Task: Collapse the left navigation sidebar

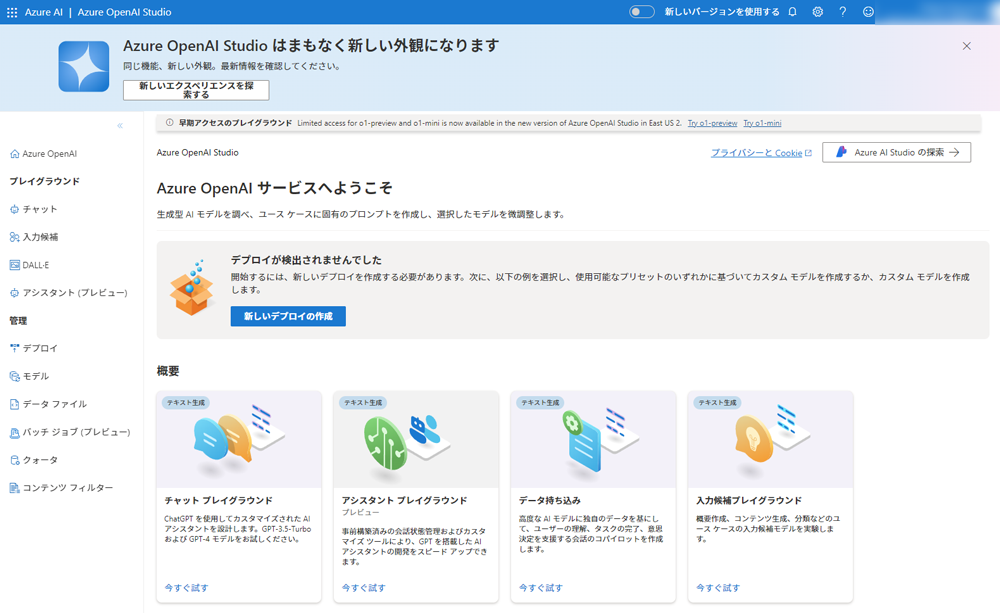Action: click(120, 126)
